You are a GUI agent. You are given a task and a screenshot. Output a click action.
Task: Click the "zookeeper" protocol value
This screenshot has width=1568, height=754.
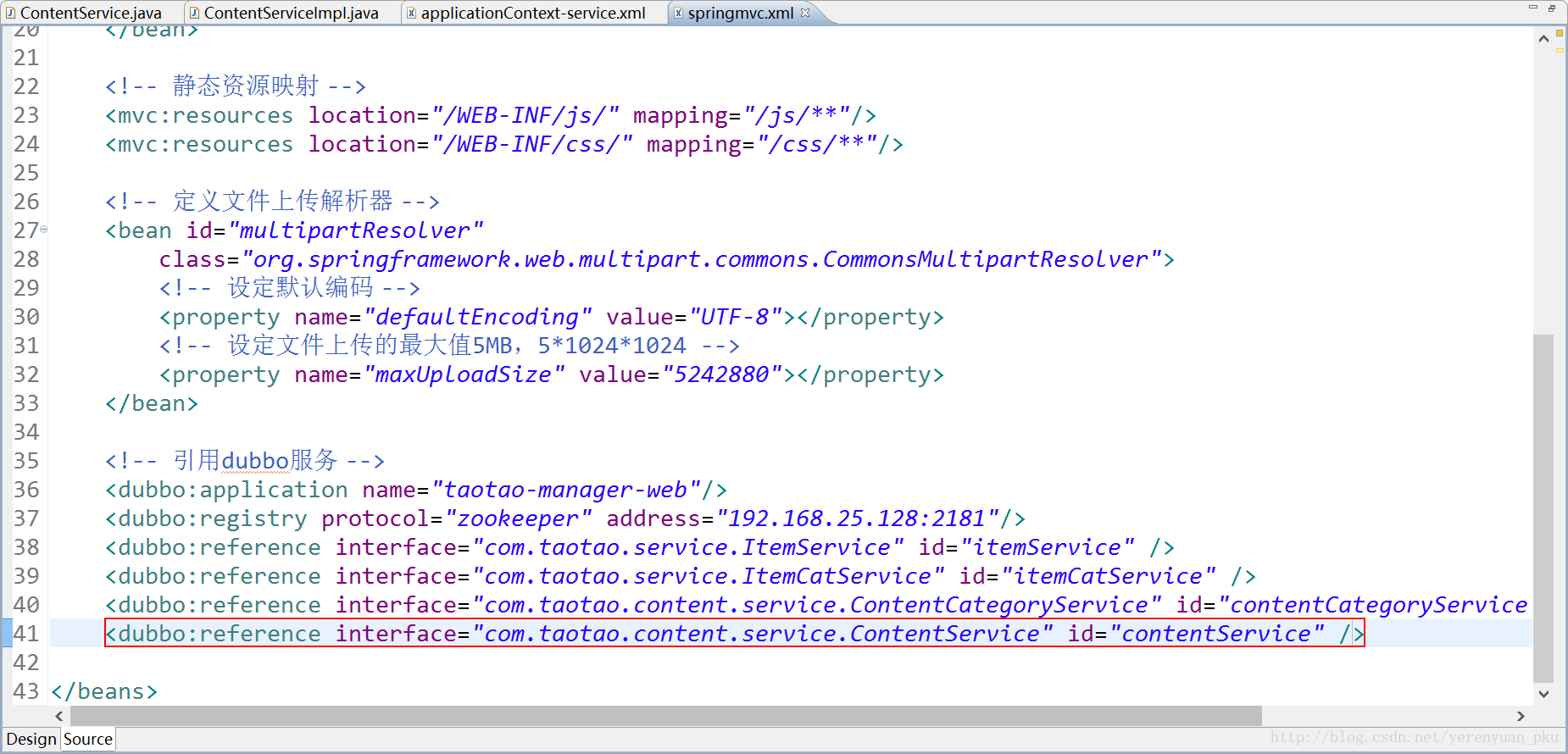pyautogui.click(x=518, y=518)
